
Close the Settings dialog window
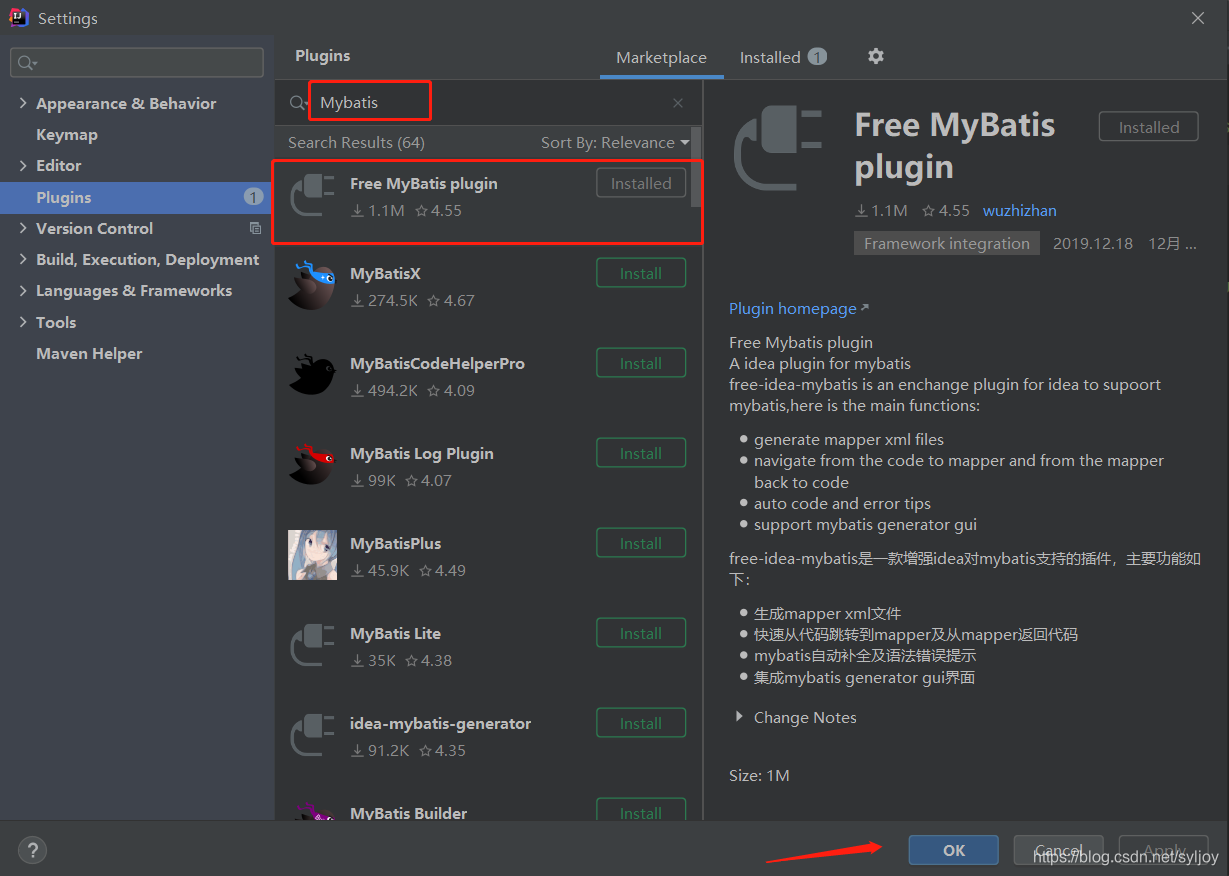(x=1198, y=17)
